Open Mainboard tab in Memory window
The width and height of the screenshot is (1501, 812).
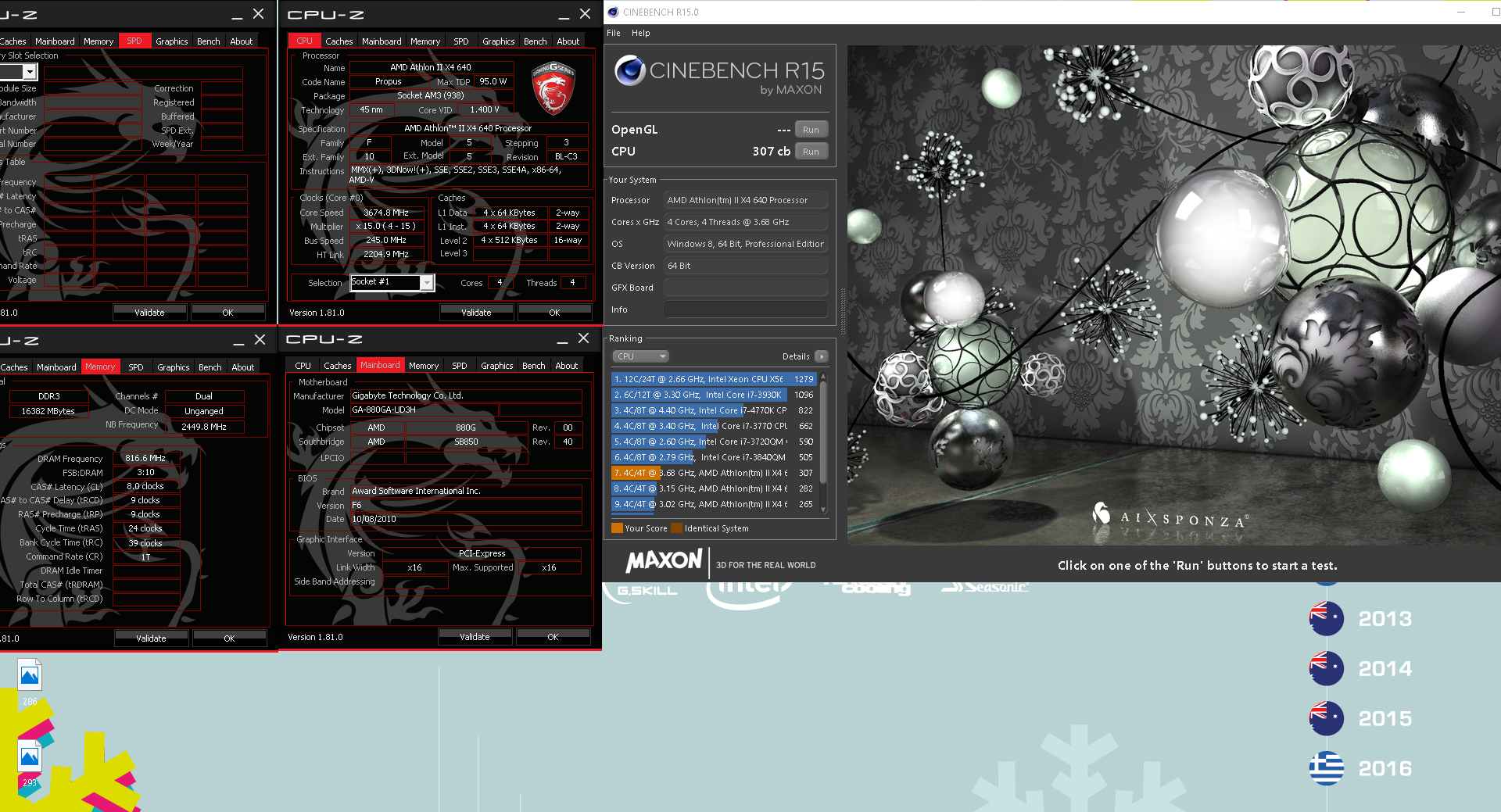point(56,367)
